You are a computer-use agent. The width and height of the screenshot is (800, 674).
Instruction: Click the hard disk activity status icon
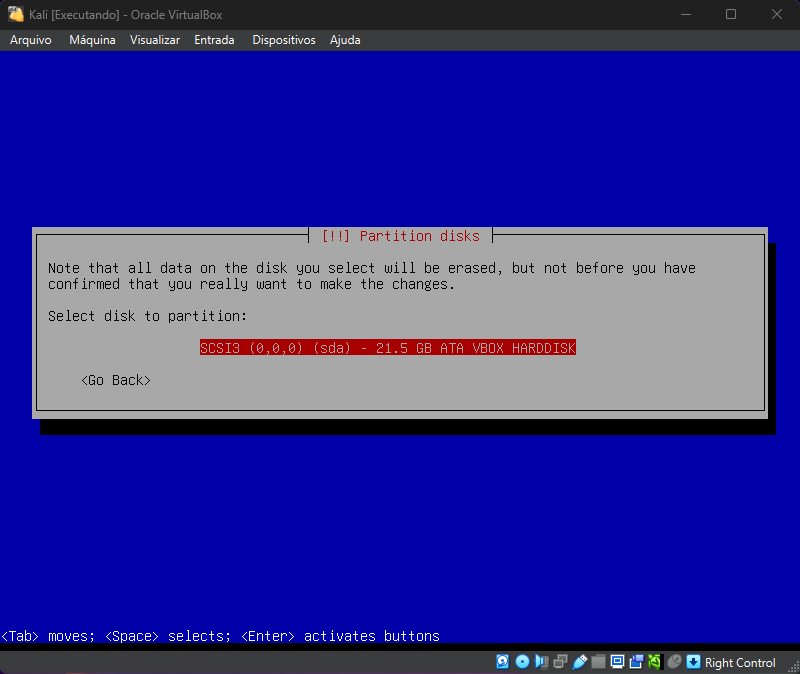503,662
